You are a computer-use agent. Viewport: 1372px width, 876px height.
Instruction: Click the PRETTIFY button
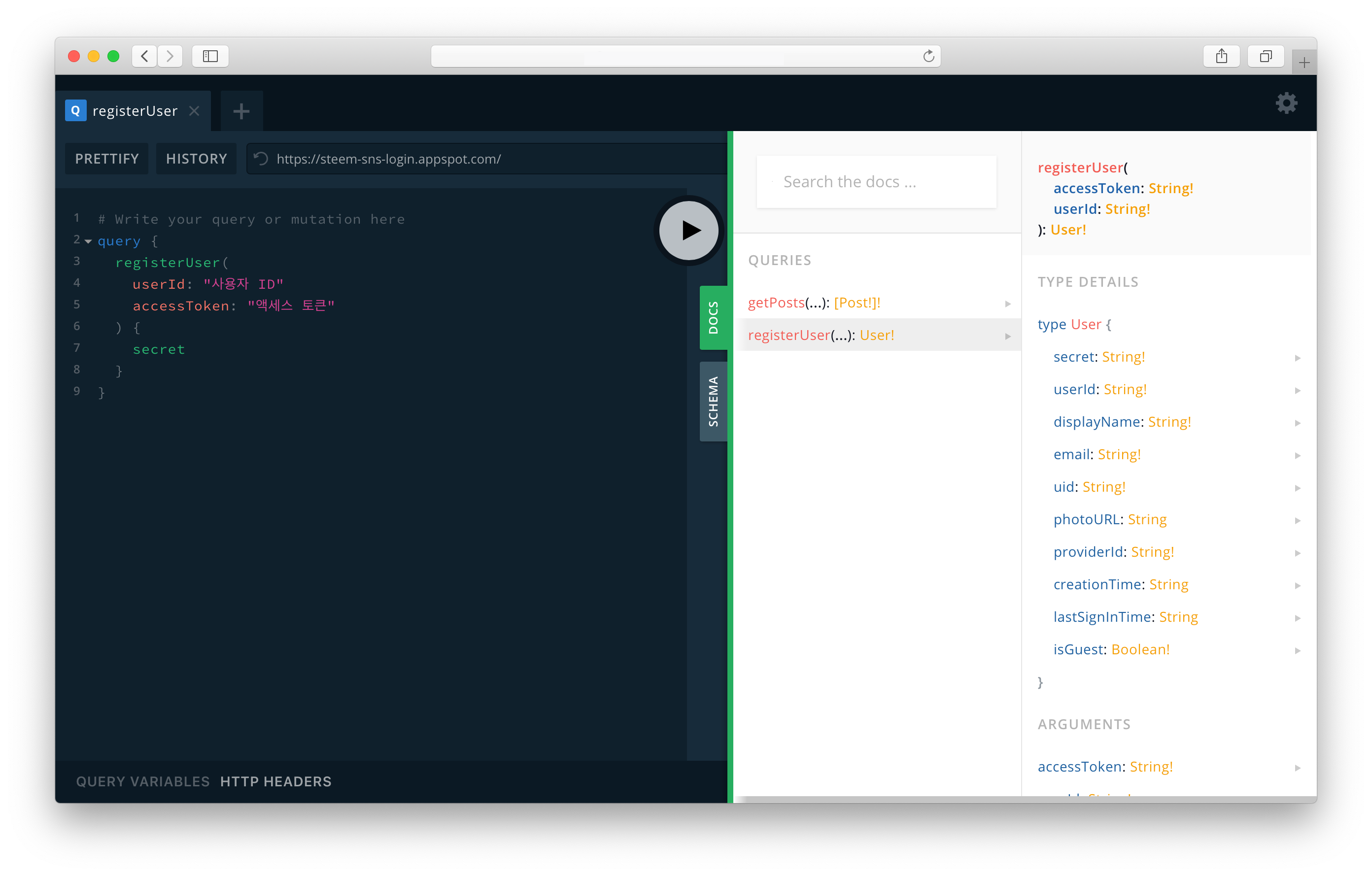pyautogui.click(x=107, y=159)
